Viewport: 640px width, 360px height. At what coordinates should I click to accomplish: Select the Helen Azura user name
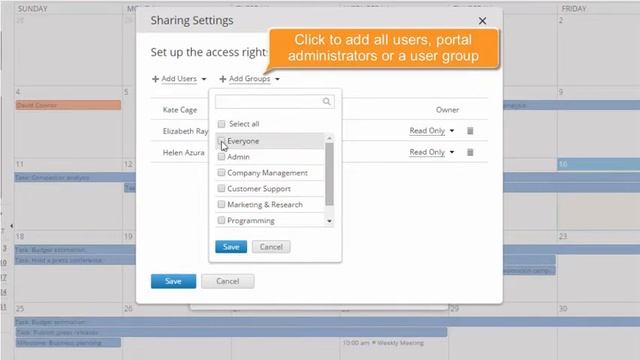pyautogui.click(x=183, y=152)
